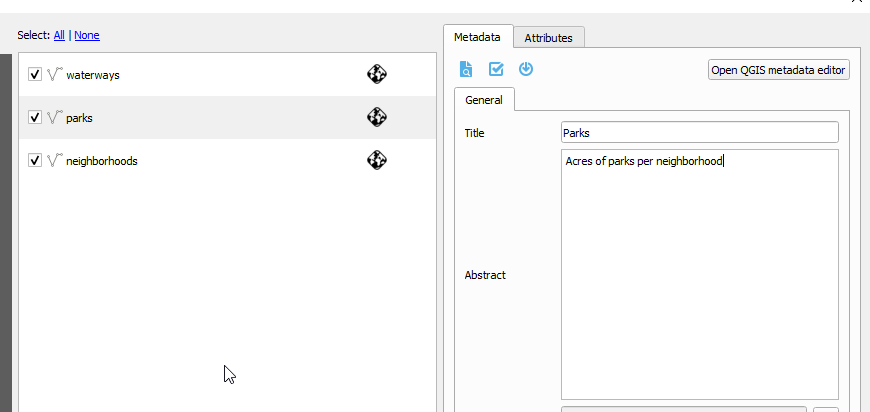Screen dimensions: 870x412
Task: Switch to the Attributes tab
Action: (x=548, y=38)
